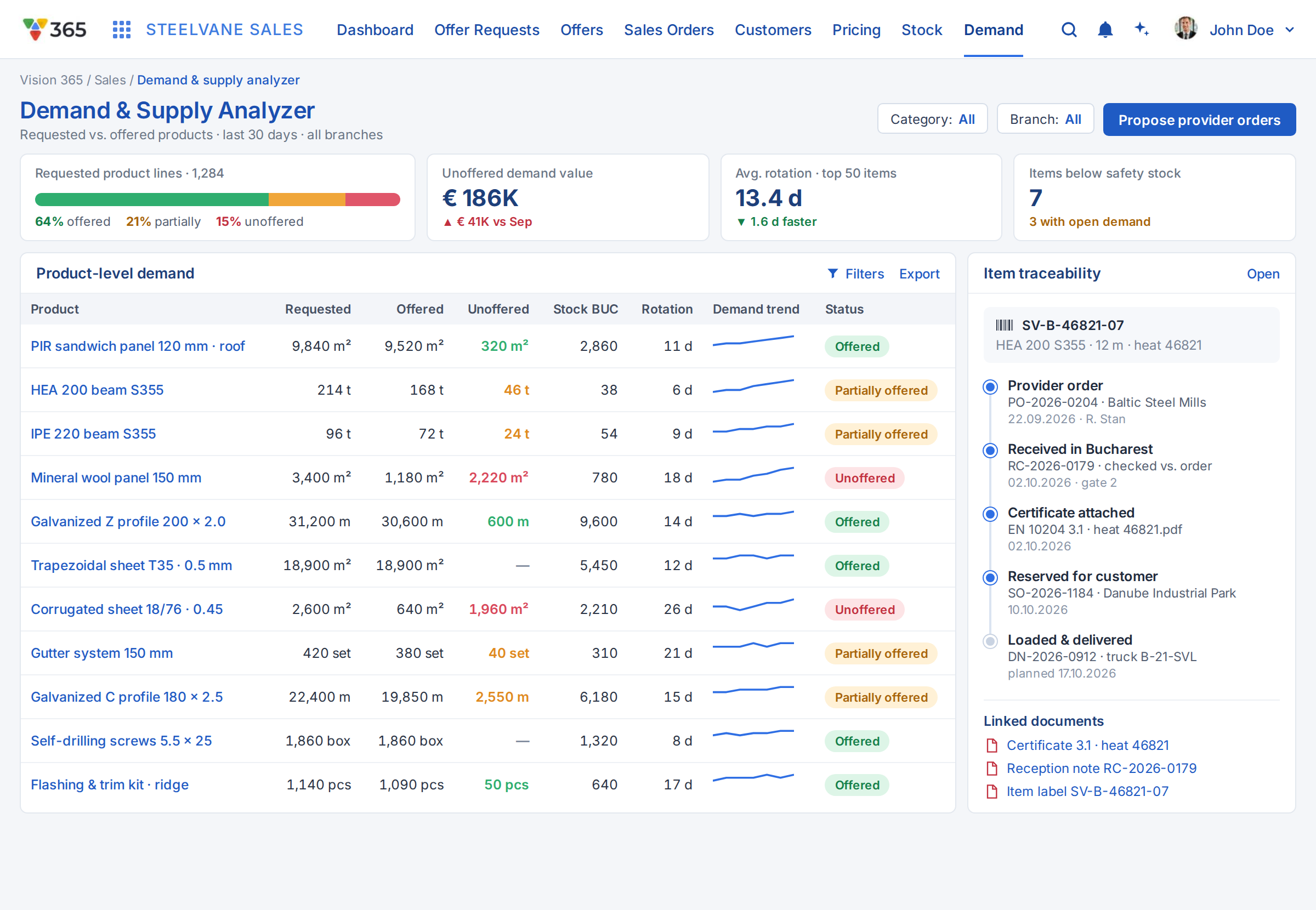
Task: Open the Customers tab
Action: click(773, 30)
